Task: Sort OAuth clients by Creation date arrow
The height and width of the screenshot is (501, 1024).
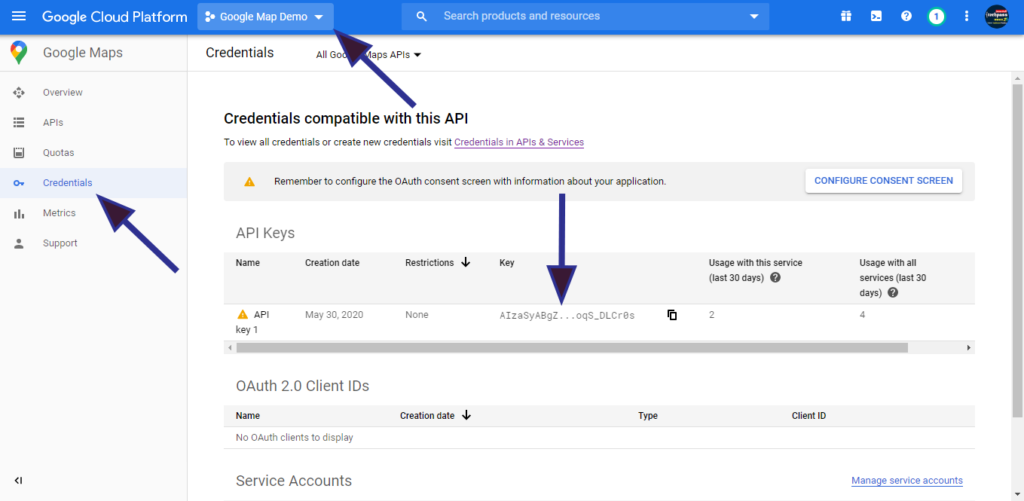Action: click(466, 415)
